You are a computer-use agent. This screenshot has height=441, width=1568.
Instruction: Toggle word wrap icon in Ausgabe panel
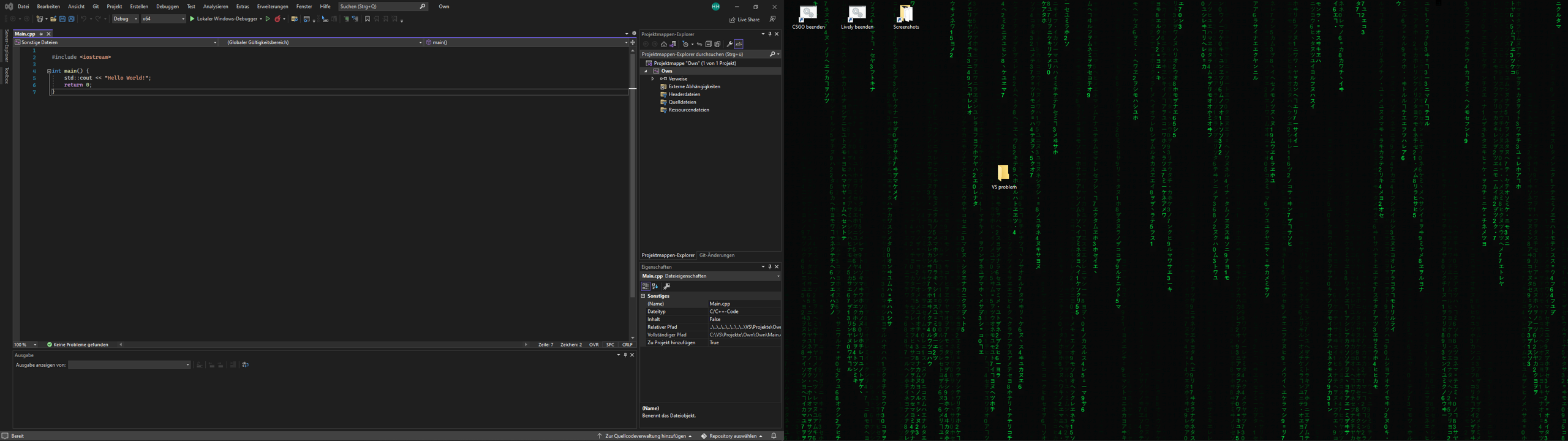click(246, 365)
